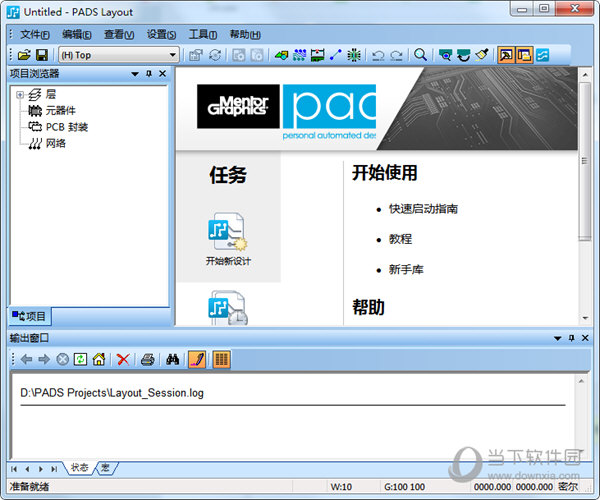Open the ECO toolbar icon
The height and width of the screenshot is (500, 600).
(336, 55)
